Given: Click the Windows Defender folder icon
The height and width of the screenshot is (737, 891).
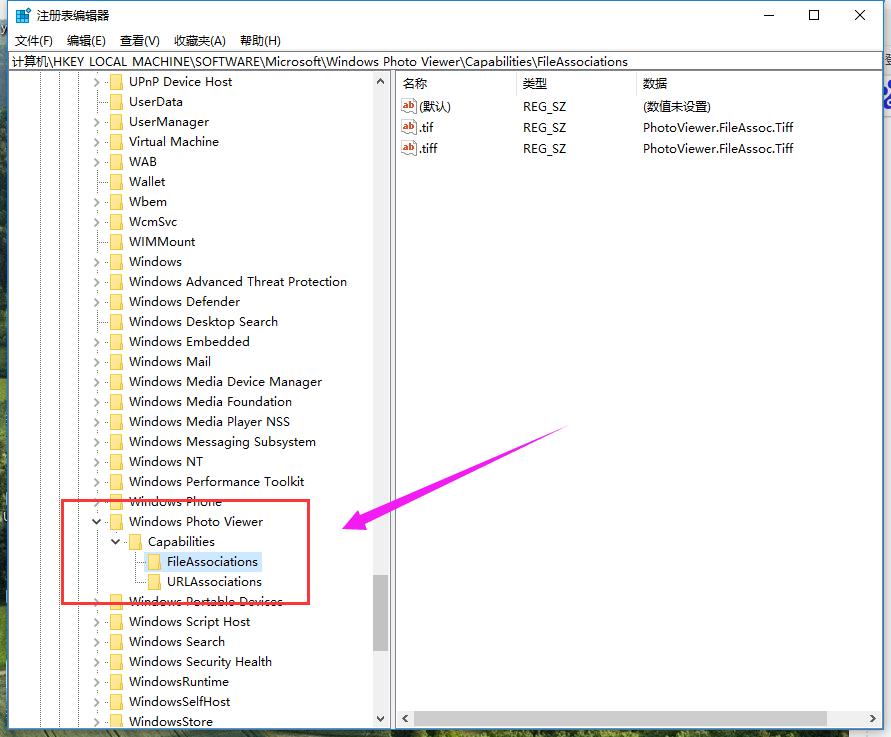Looking at the screenshot, I should tap(115, 301).
